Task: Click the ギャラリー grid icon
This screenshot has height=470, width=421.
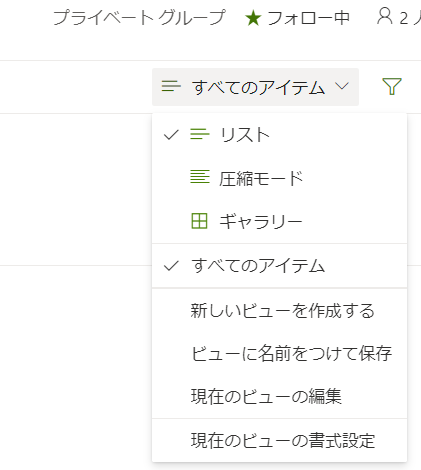Action: pyautogui.click(x=199, y=221)
